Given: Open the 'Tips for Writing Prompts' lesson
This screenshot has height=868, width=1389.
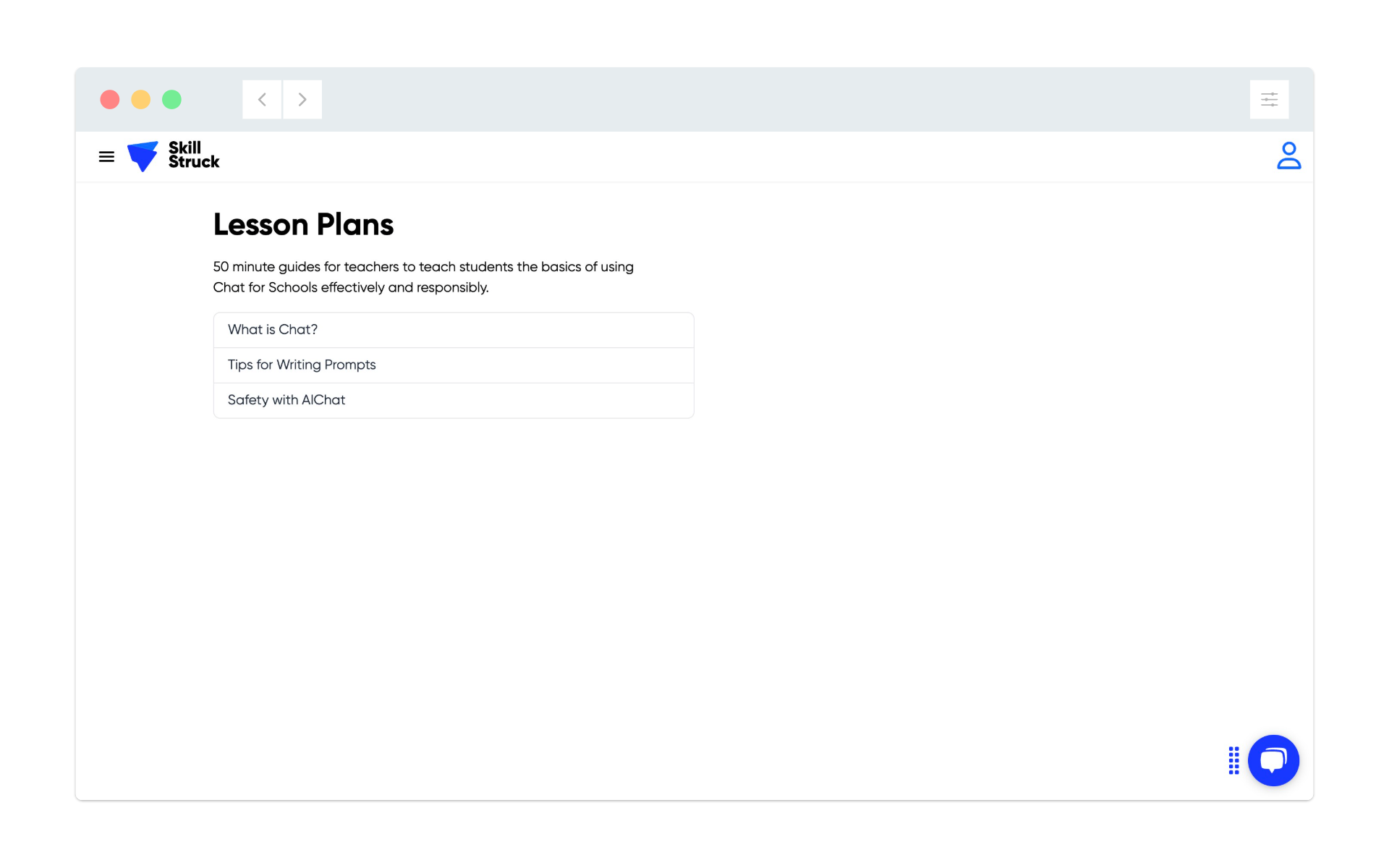Looking at the screenshot, I should tap(454, 365).
